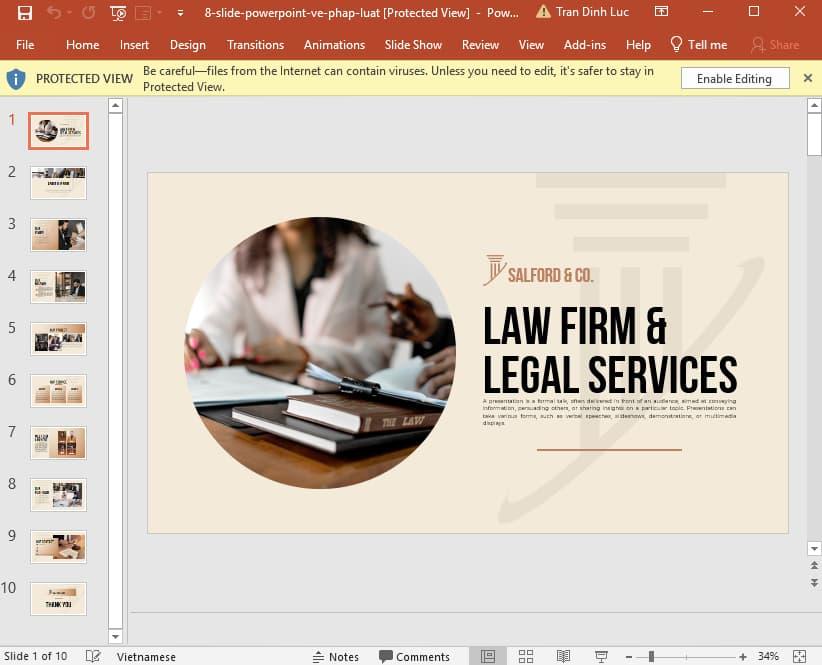Switch to the Transitions tab
822x665 pixels.
pyautogui.click(x=255, y=45)
